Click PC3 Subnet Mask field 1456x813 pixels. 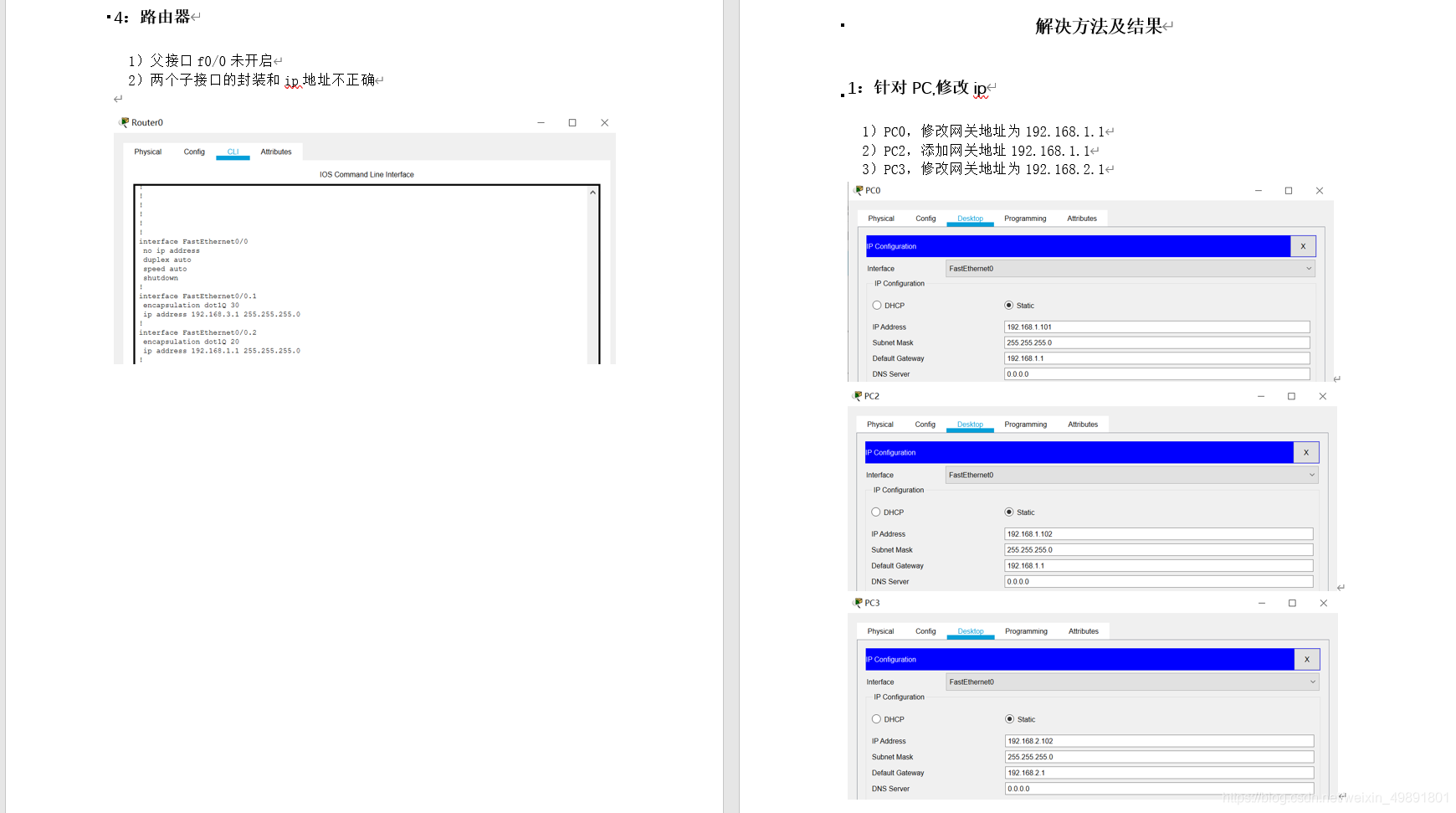[1160, 757]
